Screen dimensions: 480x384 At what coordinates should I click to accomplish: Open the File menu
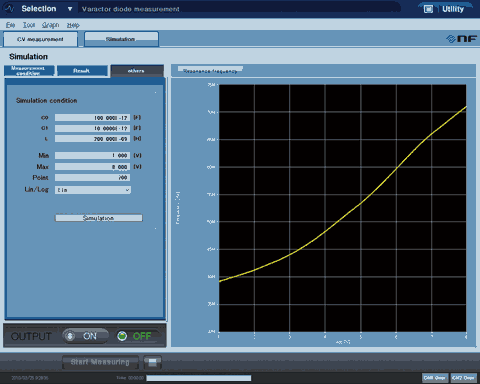[x=10, y=25]
